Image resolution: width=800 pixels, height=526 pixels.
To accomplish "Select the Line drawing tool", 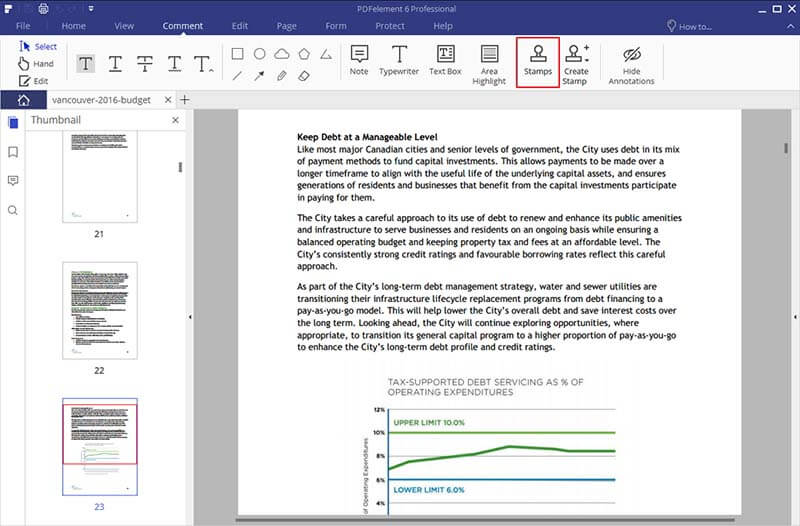I will pos(237,76).
